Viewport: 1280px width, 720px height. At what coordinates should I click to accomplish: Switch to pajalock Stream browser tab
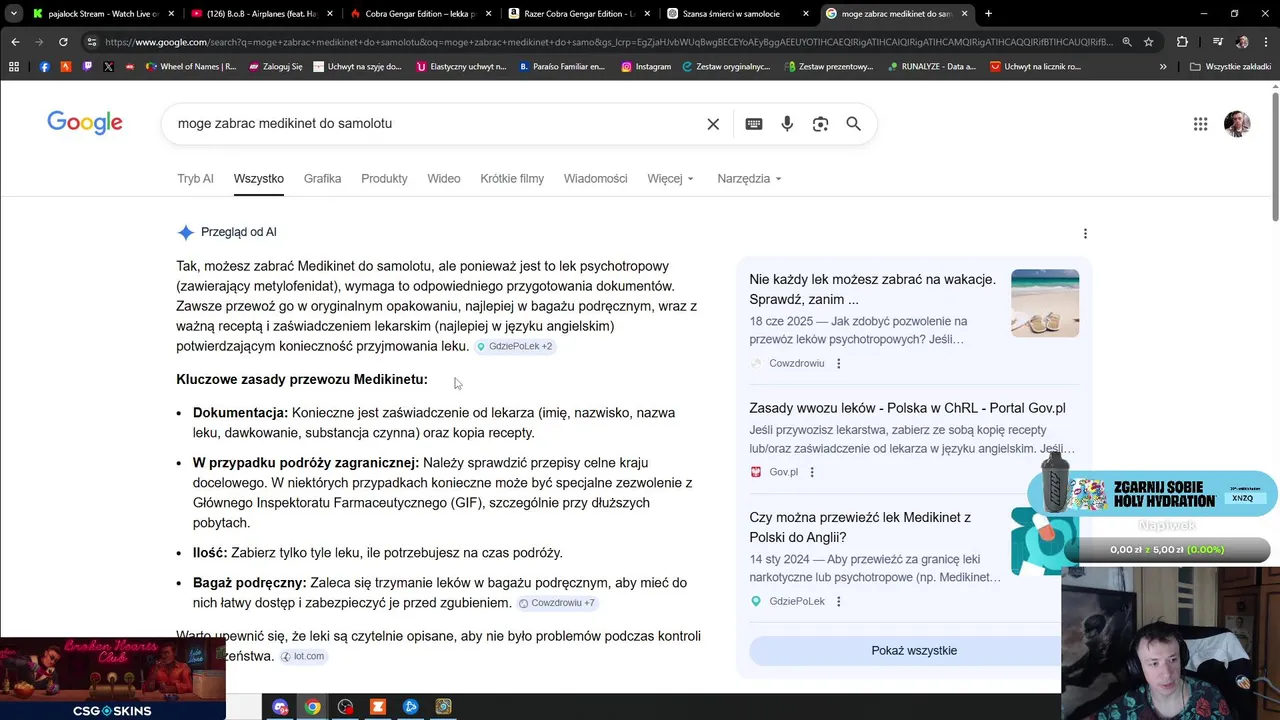coord(103,14)
